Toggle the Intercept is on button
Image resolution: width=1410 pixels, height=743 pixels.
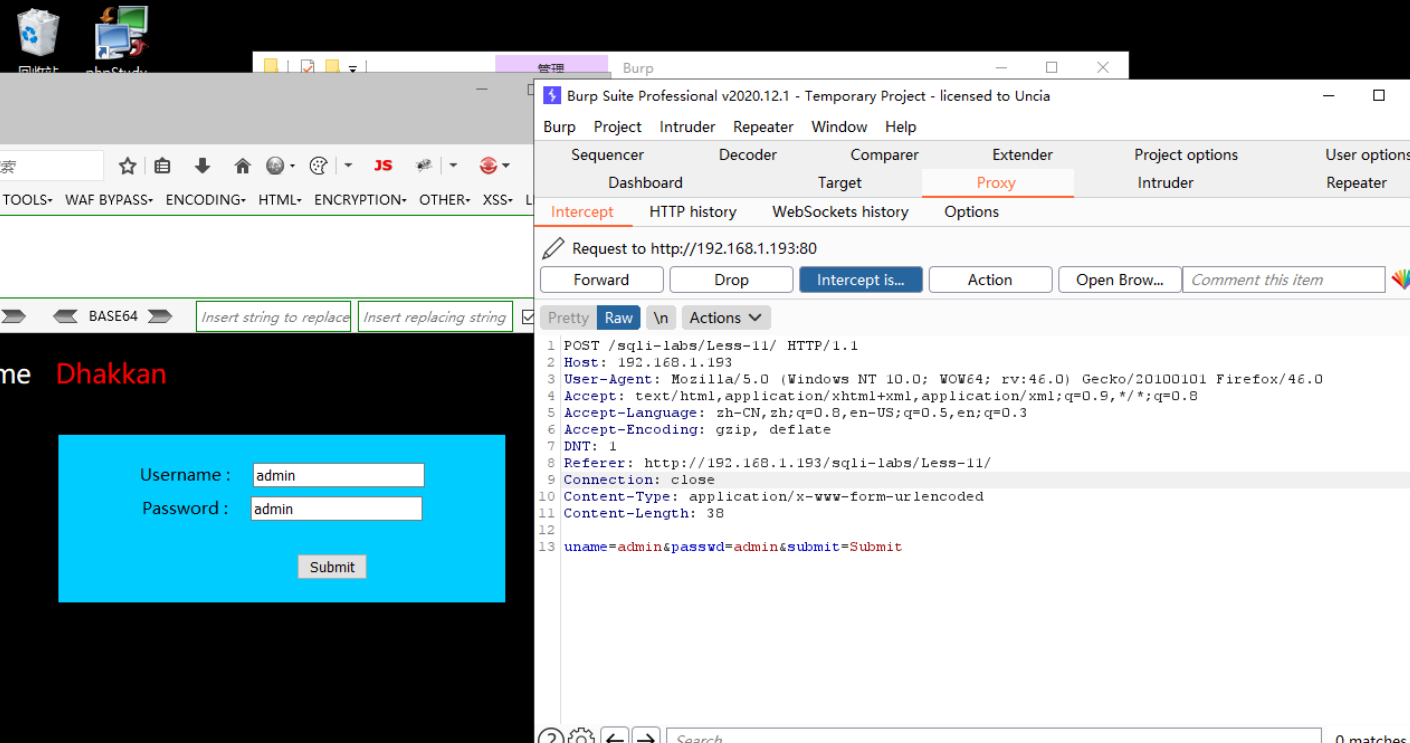pos(861,280)
